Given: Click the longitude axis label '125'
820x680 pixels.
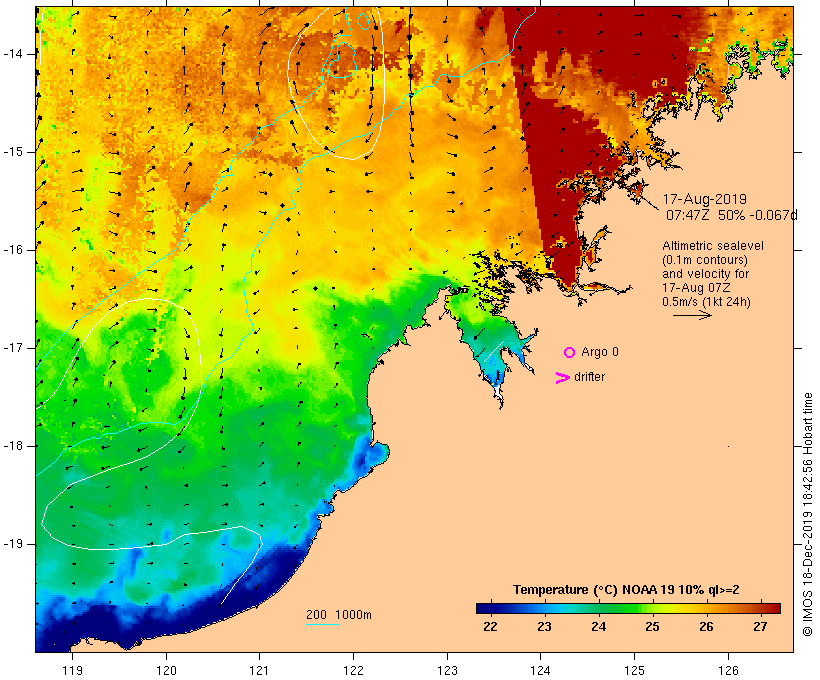Looking at the screenshot, I should (635, 671).
